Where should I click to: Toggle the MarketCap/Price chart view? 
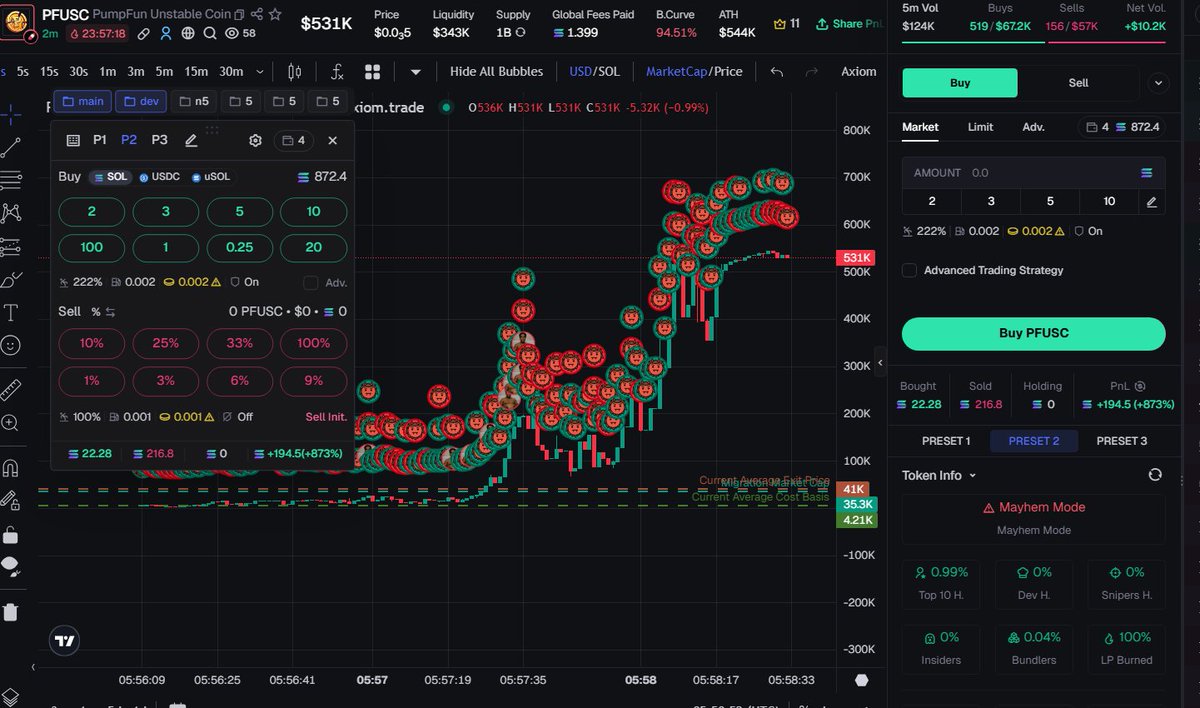pyautogui.click(x=694, y=72)
